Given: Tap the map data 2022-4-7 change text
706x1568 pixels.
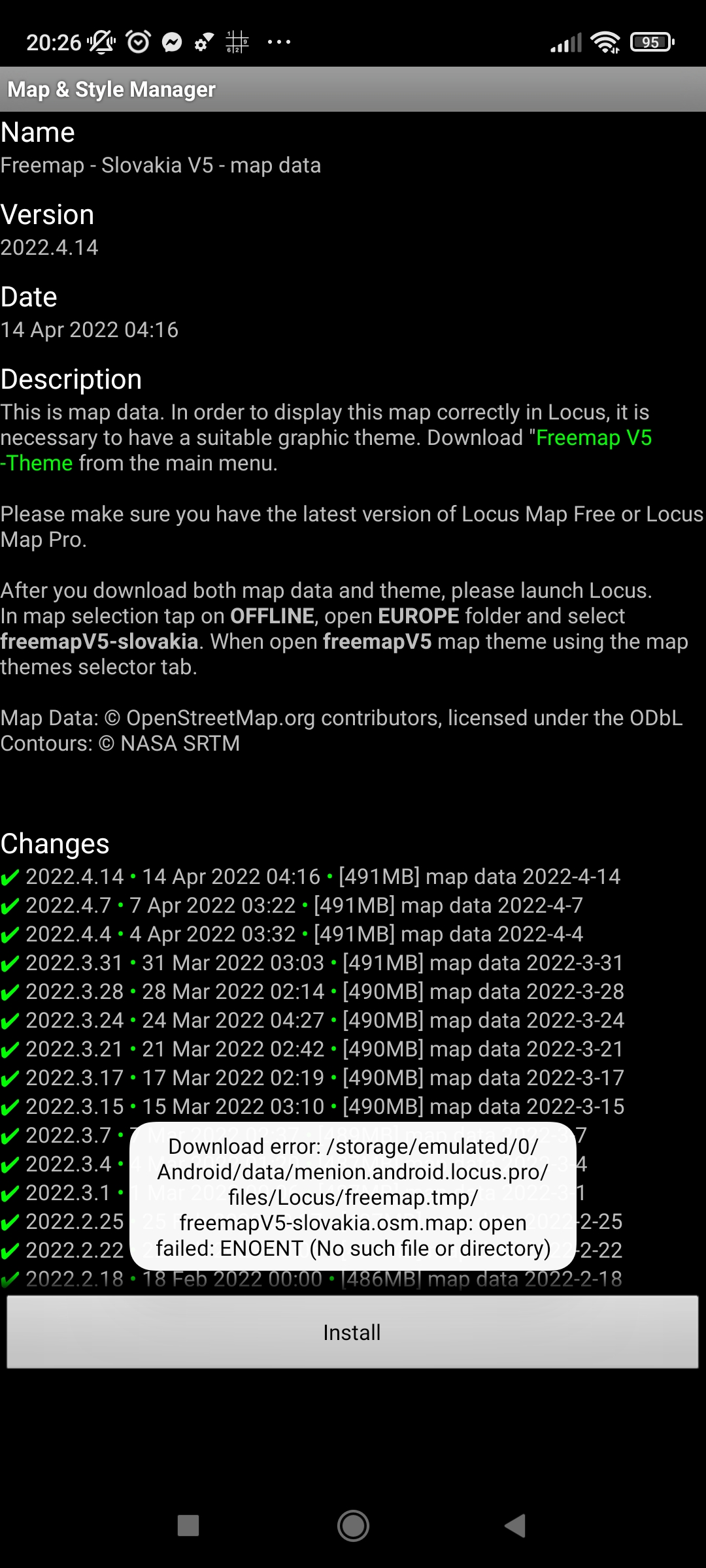Looking at the screenshot, I should coord(492,906).
